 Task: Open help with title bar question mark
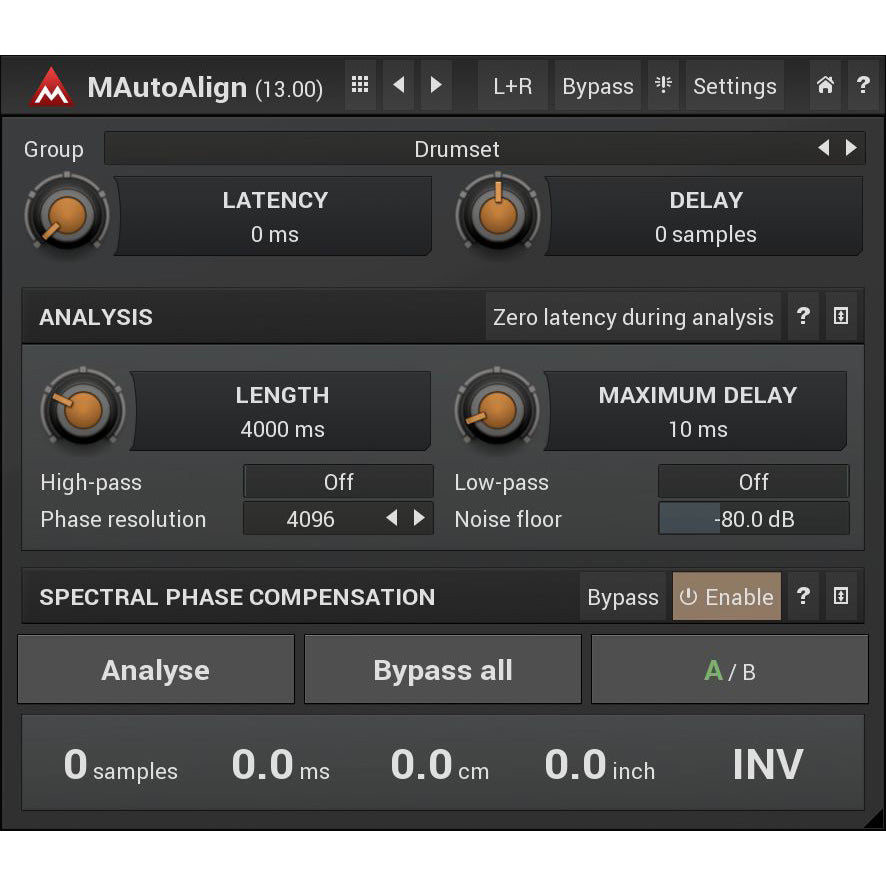pos(862,86)
